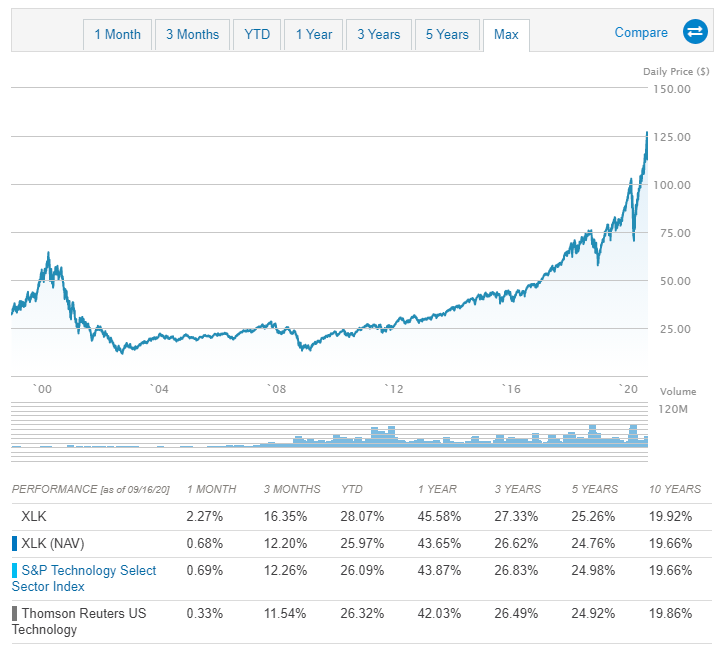Click S&P index value 24.98%

point(593,571)
